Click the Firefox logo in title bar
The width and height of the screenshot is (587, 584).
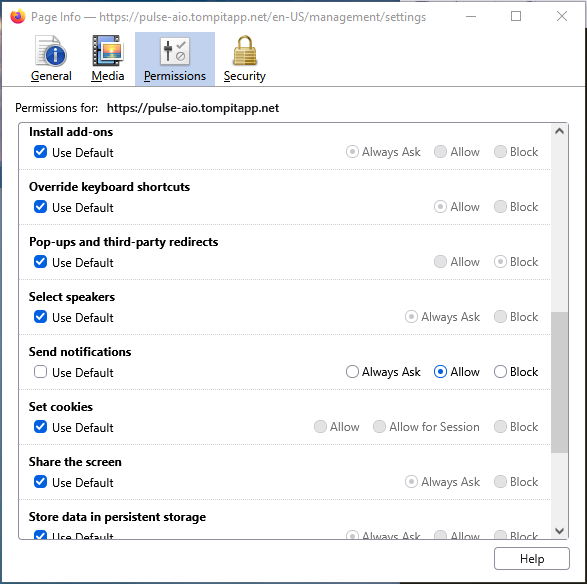point(18,16)
